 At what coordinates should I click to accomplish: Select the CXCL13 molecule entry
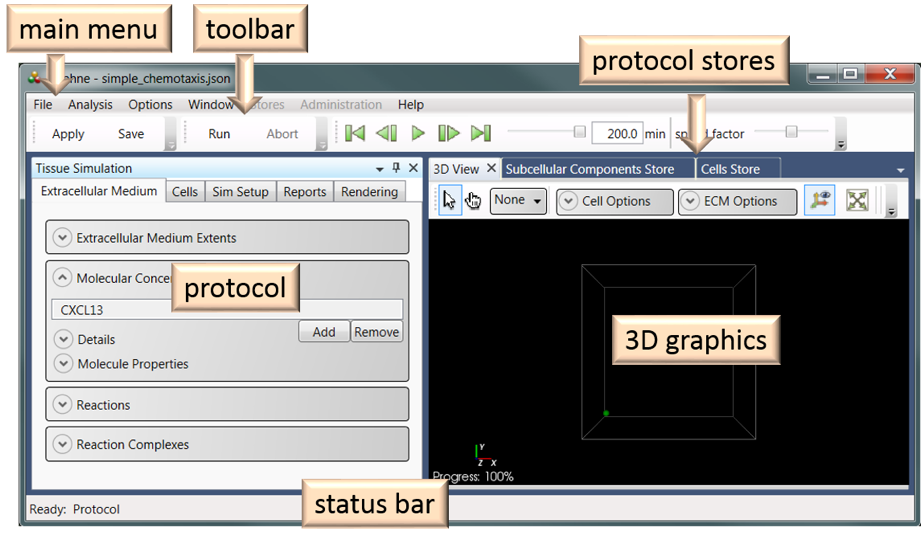coord(227,310)
